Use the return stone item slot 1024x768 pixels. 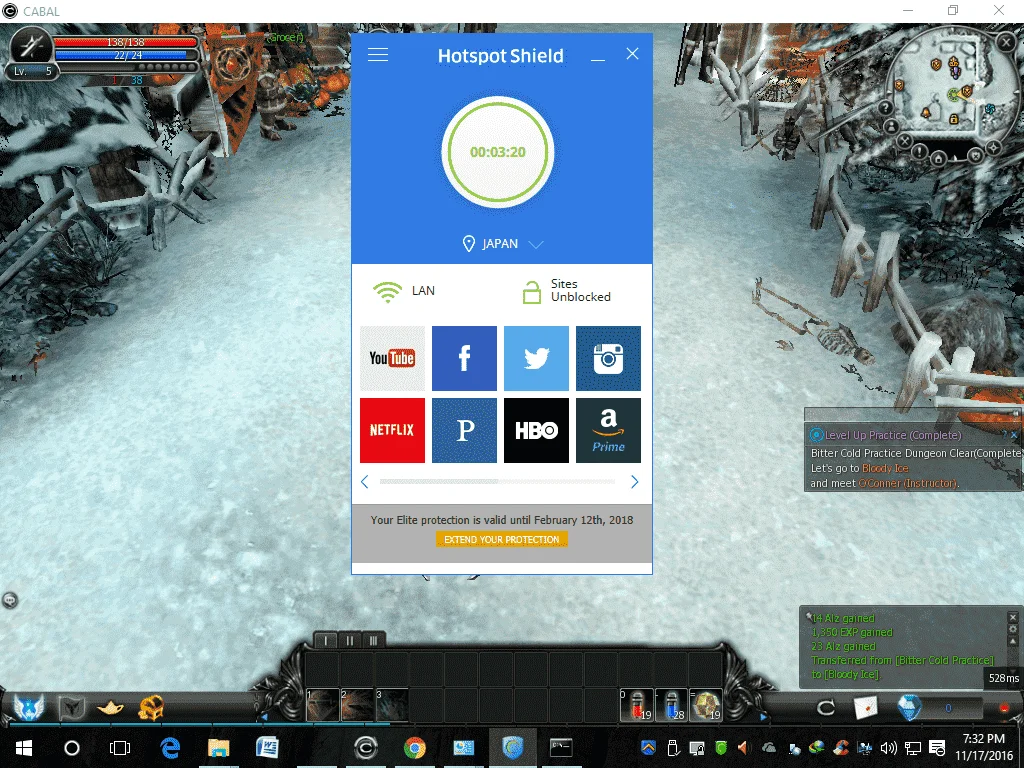(706, 705)
